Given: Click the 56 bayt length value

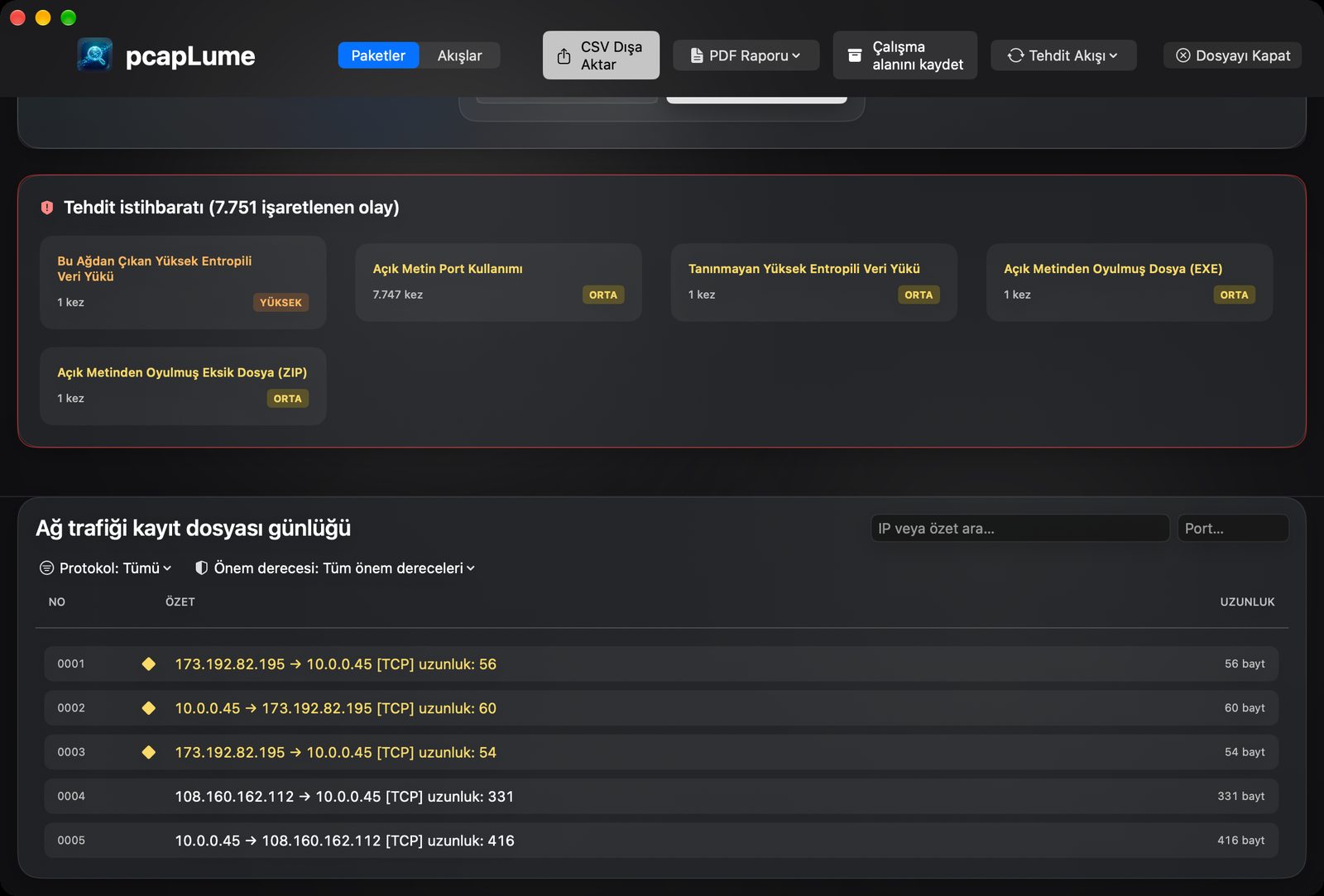Looking at the screenshot, I should (1245, 664).
